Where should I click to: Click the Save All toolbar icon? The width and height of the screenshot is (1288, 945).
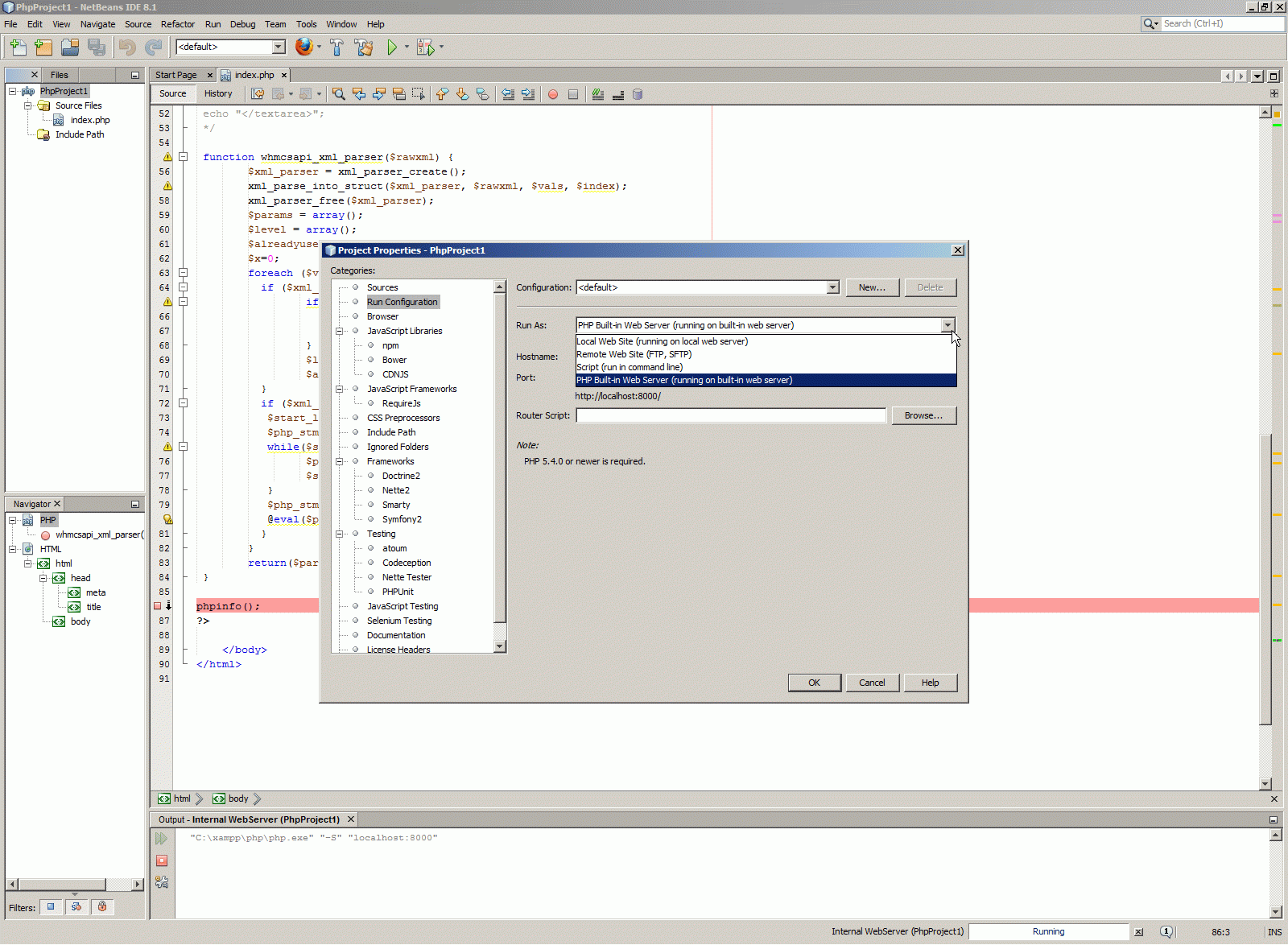[x=97, y=47]
